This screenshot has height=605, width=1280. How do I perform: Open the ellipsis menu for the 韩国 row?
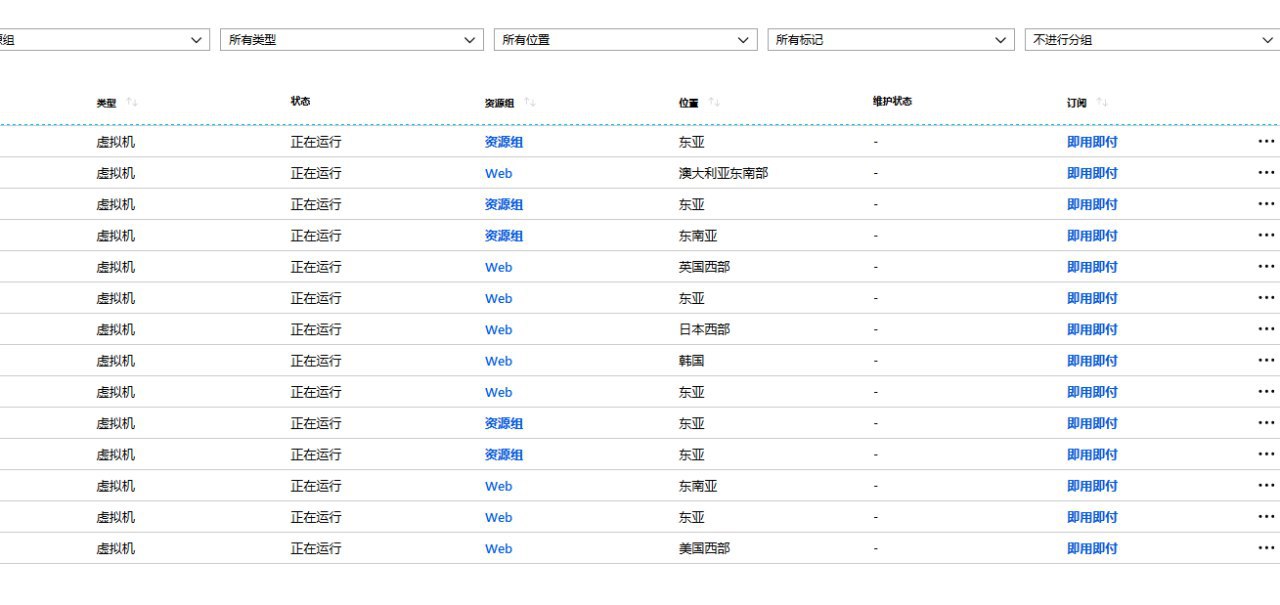[x=1266, y=361]
